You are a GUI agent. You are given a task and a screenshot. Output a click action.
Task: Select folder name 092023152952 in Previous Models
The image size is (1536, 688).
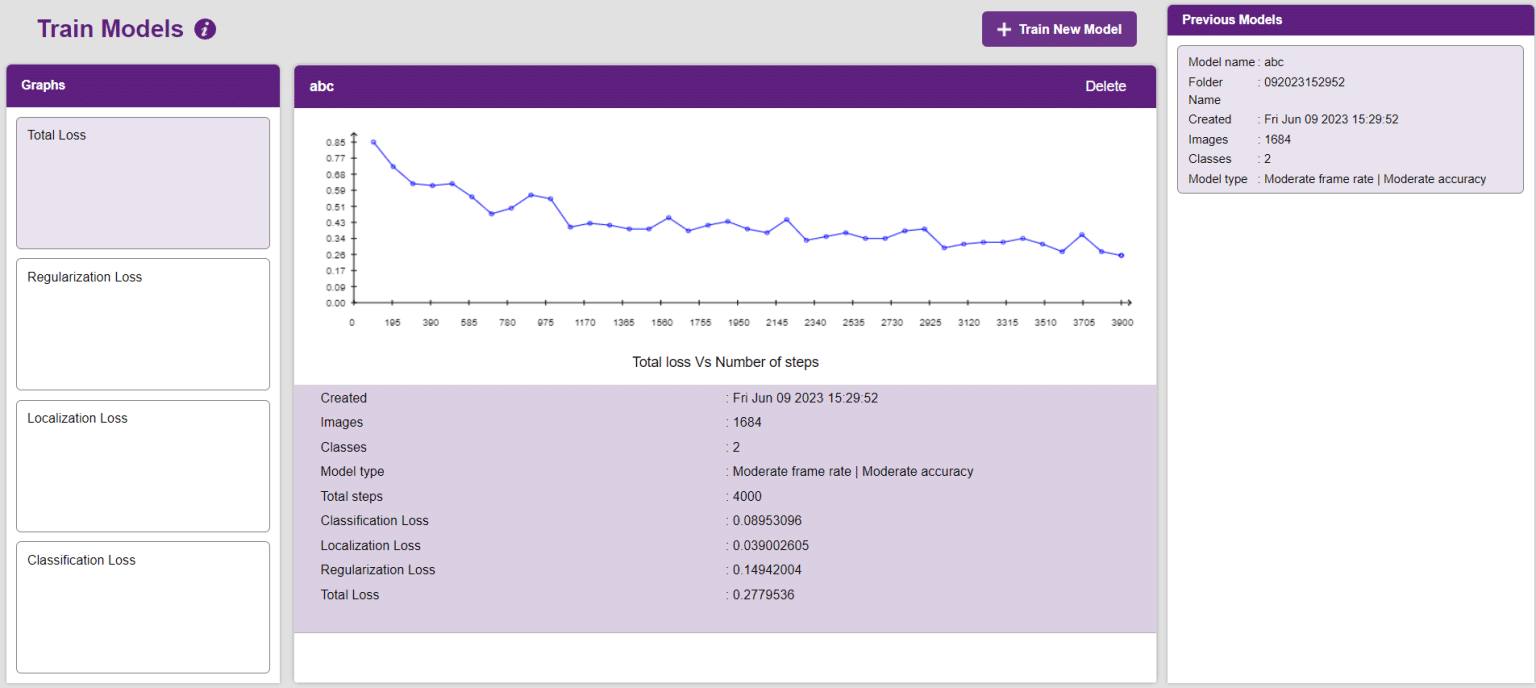(x=1303, y=82)
